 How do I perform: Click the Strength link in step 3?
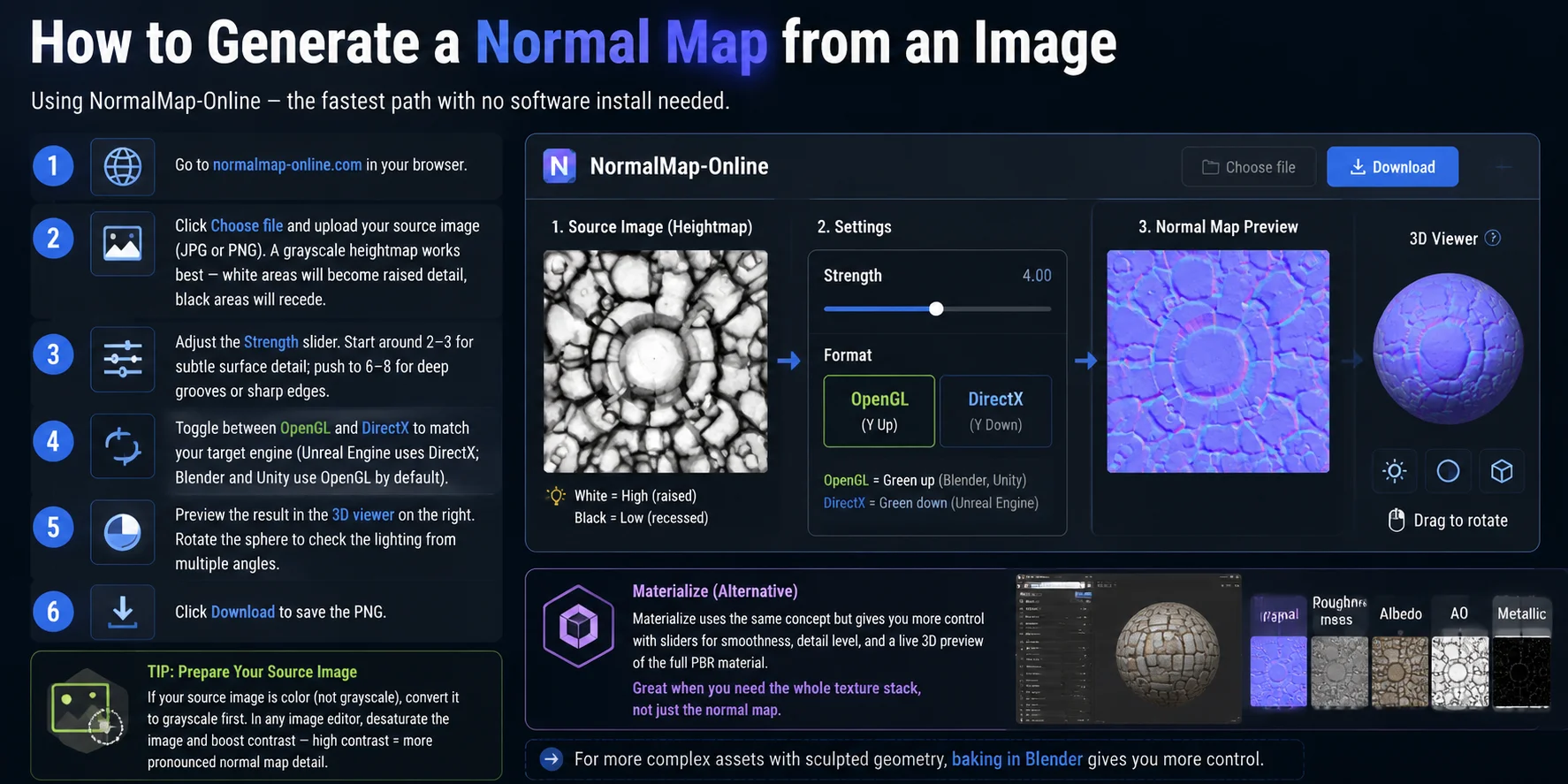271,342
